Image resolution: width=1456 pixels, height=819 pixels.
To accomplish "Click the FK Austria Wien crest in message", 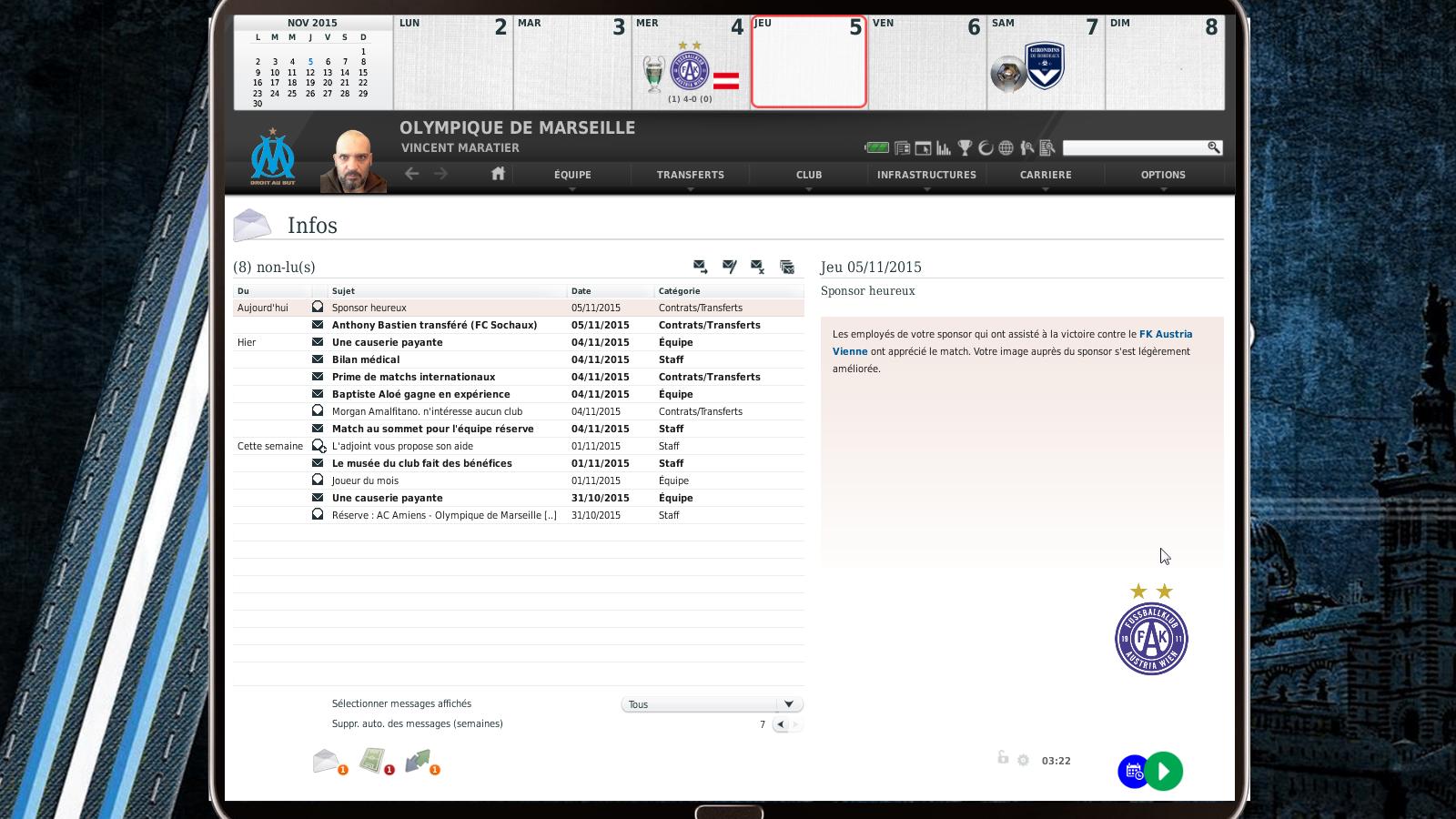I will [x=1151, y=630].
